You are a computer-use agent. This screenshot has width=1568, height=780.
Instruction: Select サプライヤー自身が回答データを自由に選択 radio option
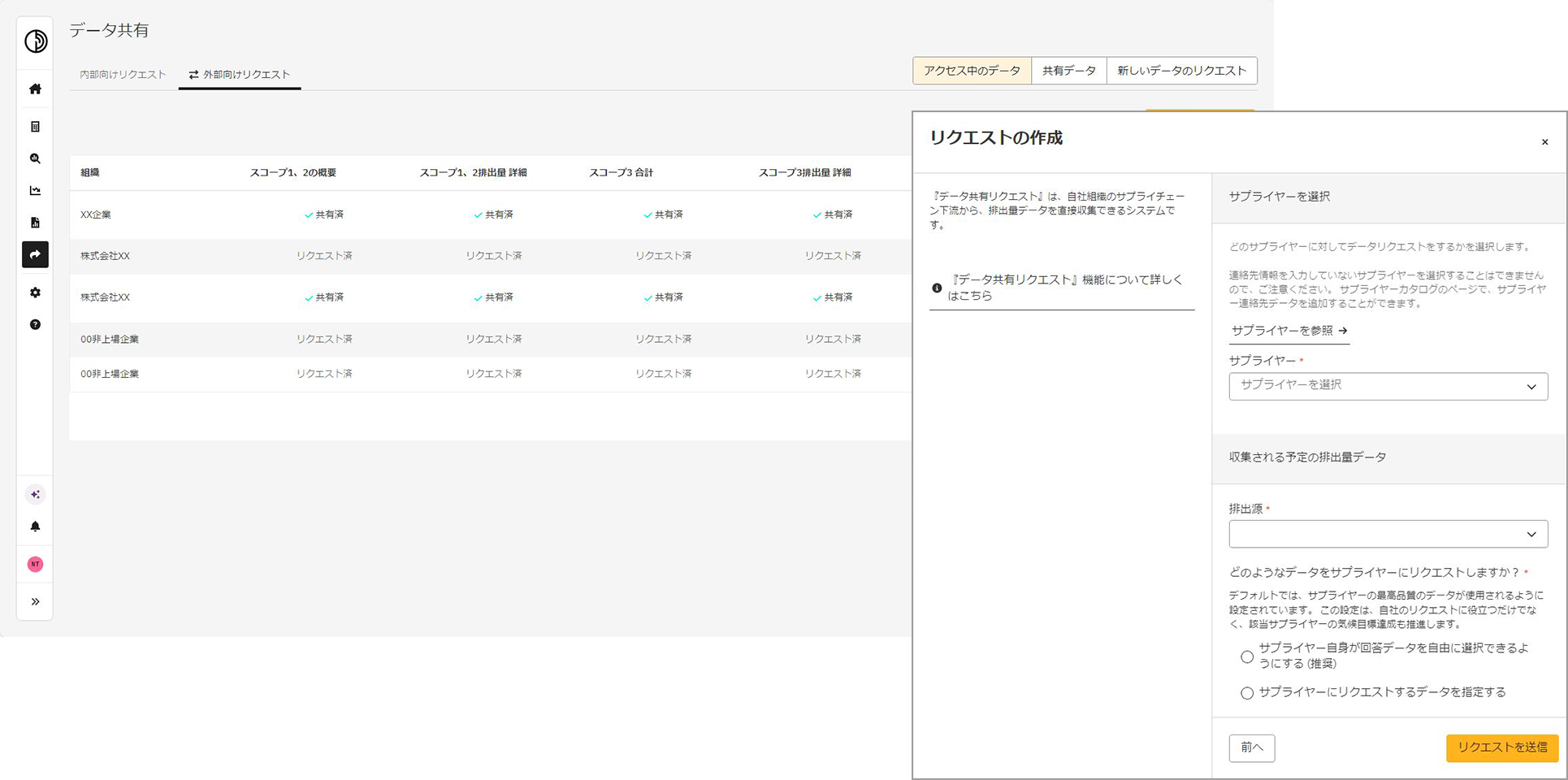click(1247, 656)
